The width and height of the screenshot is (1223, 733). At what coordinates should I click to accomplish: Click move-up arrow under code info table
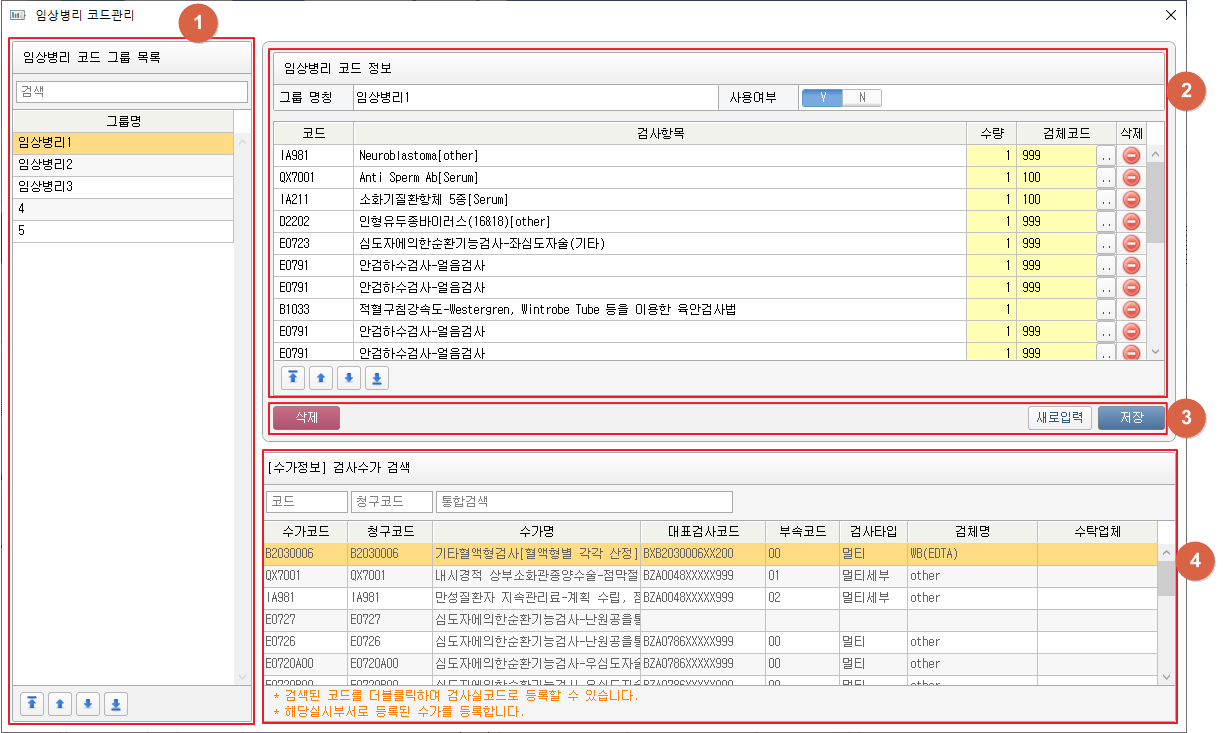click(321, 378)
